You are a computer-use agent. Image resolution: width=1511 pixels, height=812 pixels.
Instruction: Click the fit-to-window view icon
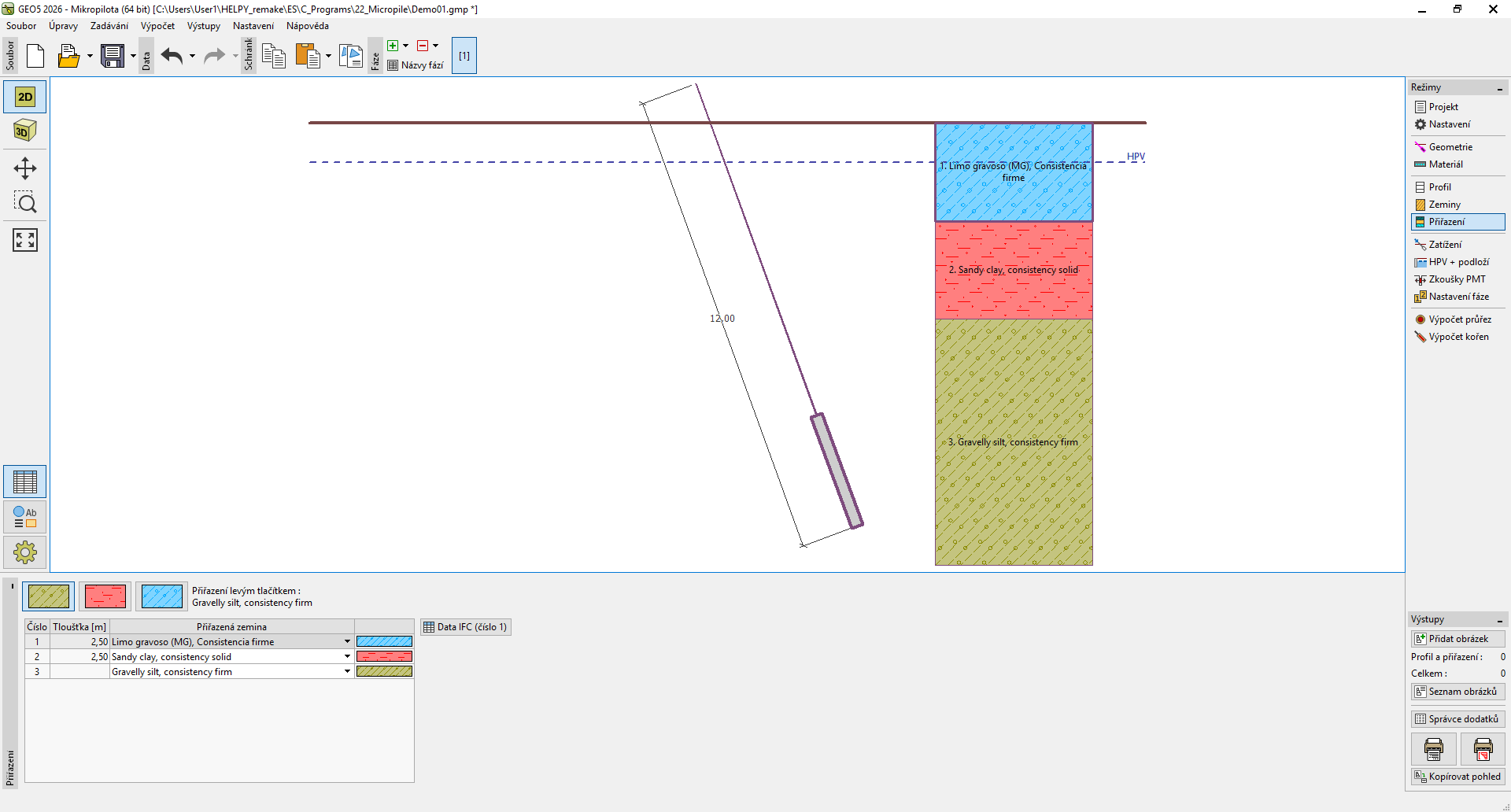click(25, 240)
